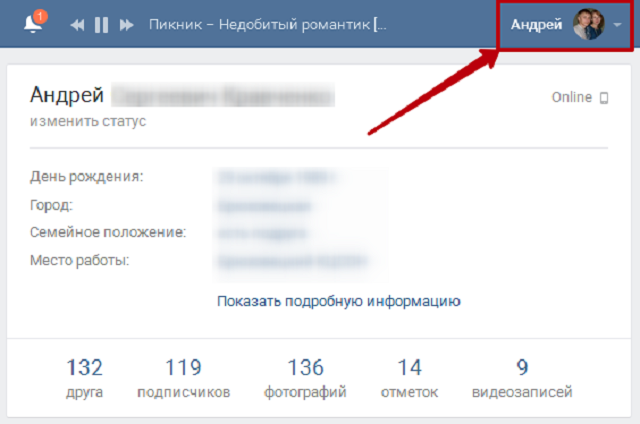
Task: Skip to next audio track
Action: click(127, 25)
